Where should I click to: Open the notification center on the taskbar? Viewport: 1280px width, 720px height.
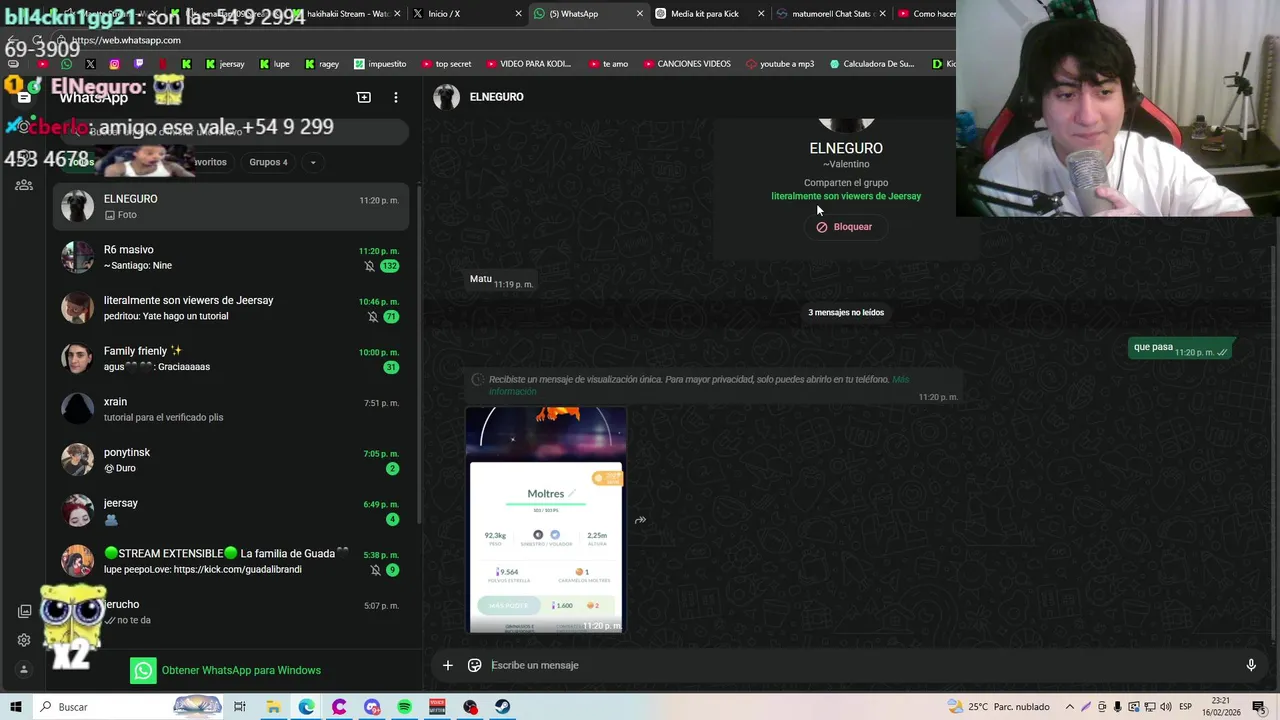(x=1258, y=707)
